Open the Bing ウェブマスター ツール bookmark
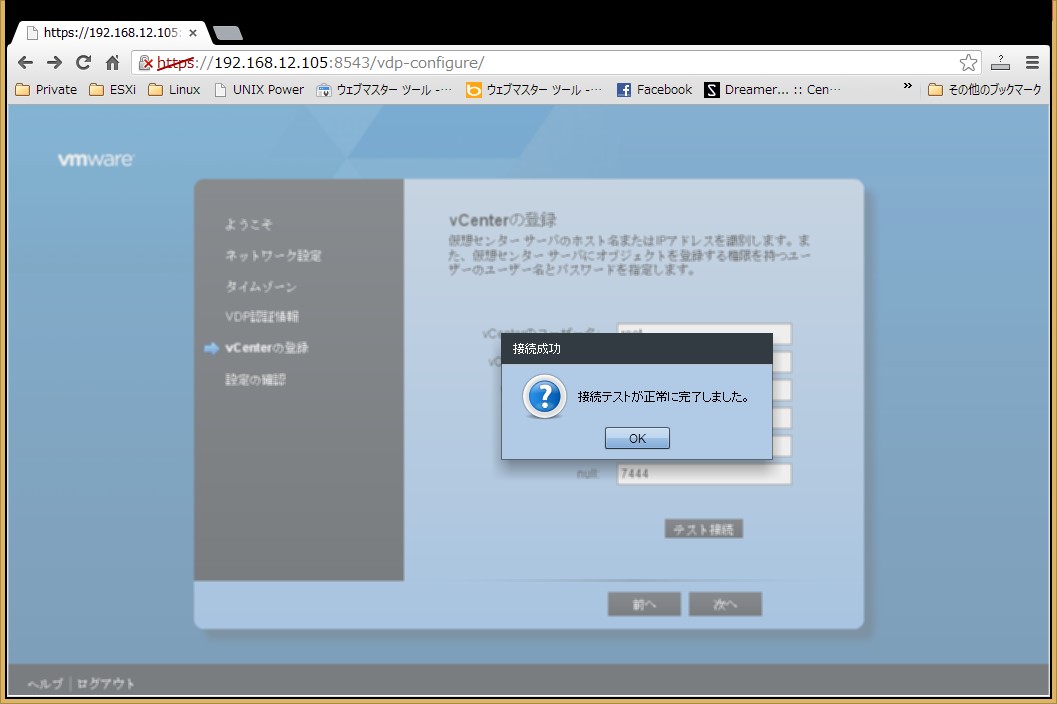The width and height of the screenshot is (1057, 704). coord(534,90)
